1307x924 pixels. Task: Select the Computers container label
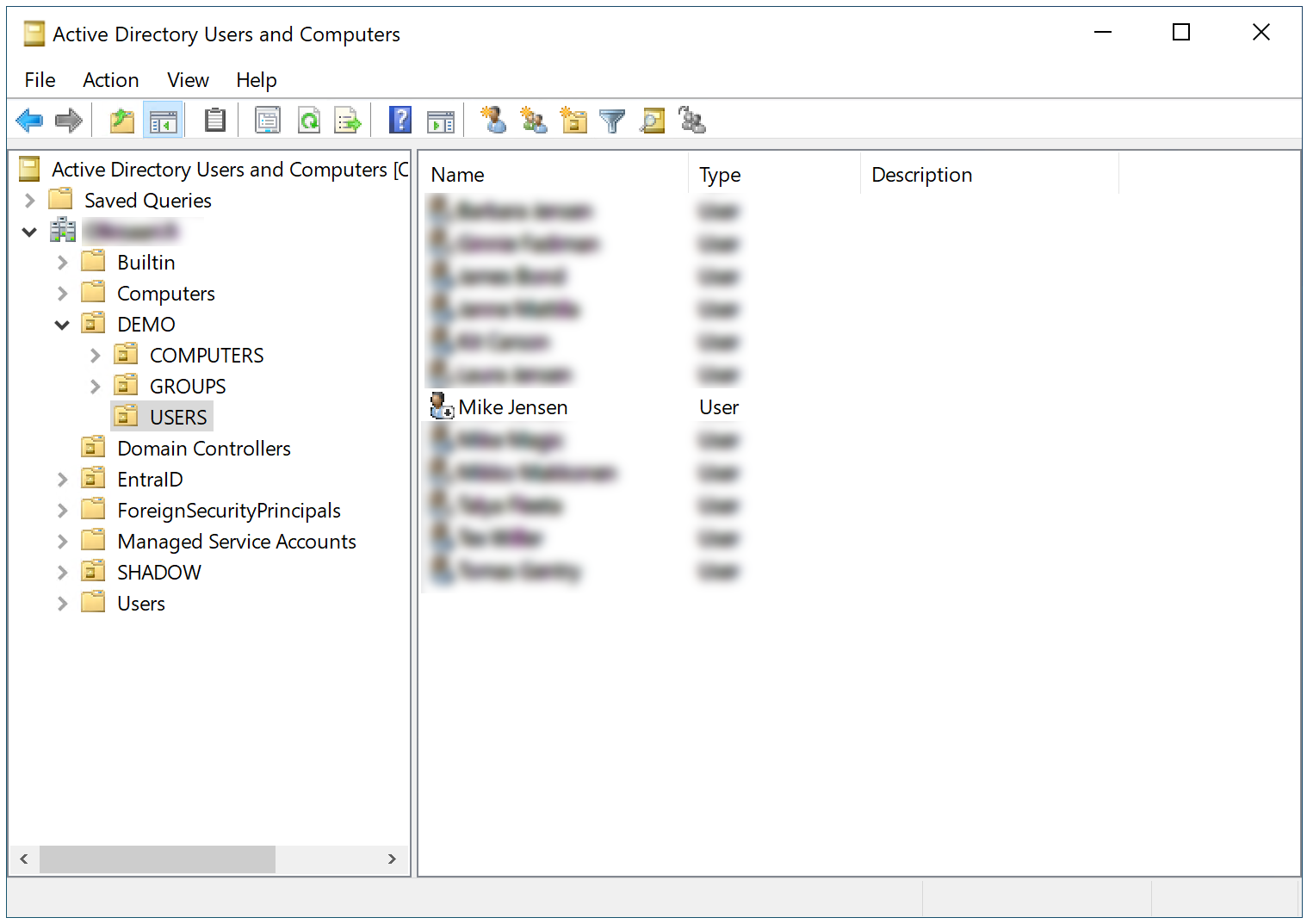(166, 294)
